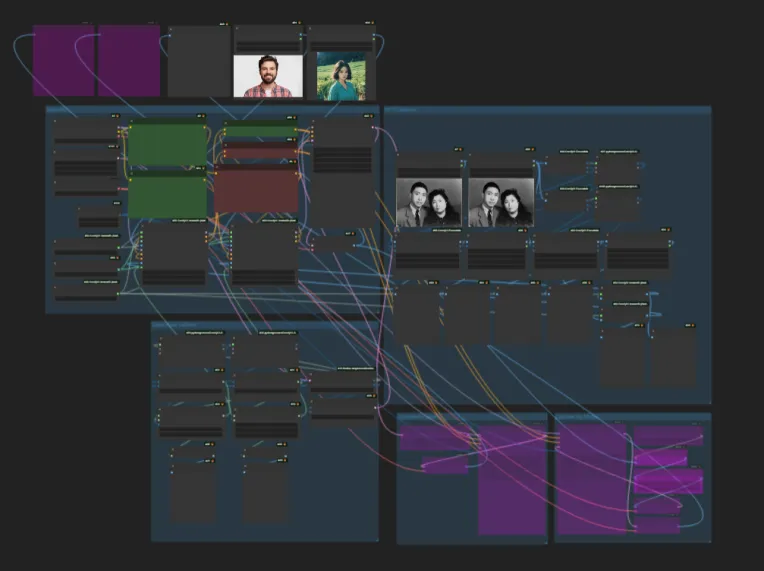Viewport: 764px width, 571px height.
Task: Click the upper large green node
Action: [x=167, y=146]
